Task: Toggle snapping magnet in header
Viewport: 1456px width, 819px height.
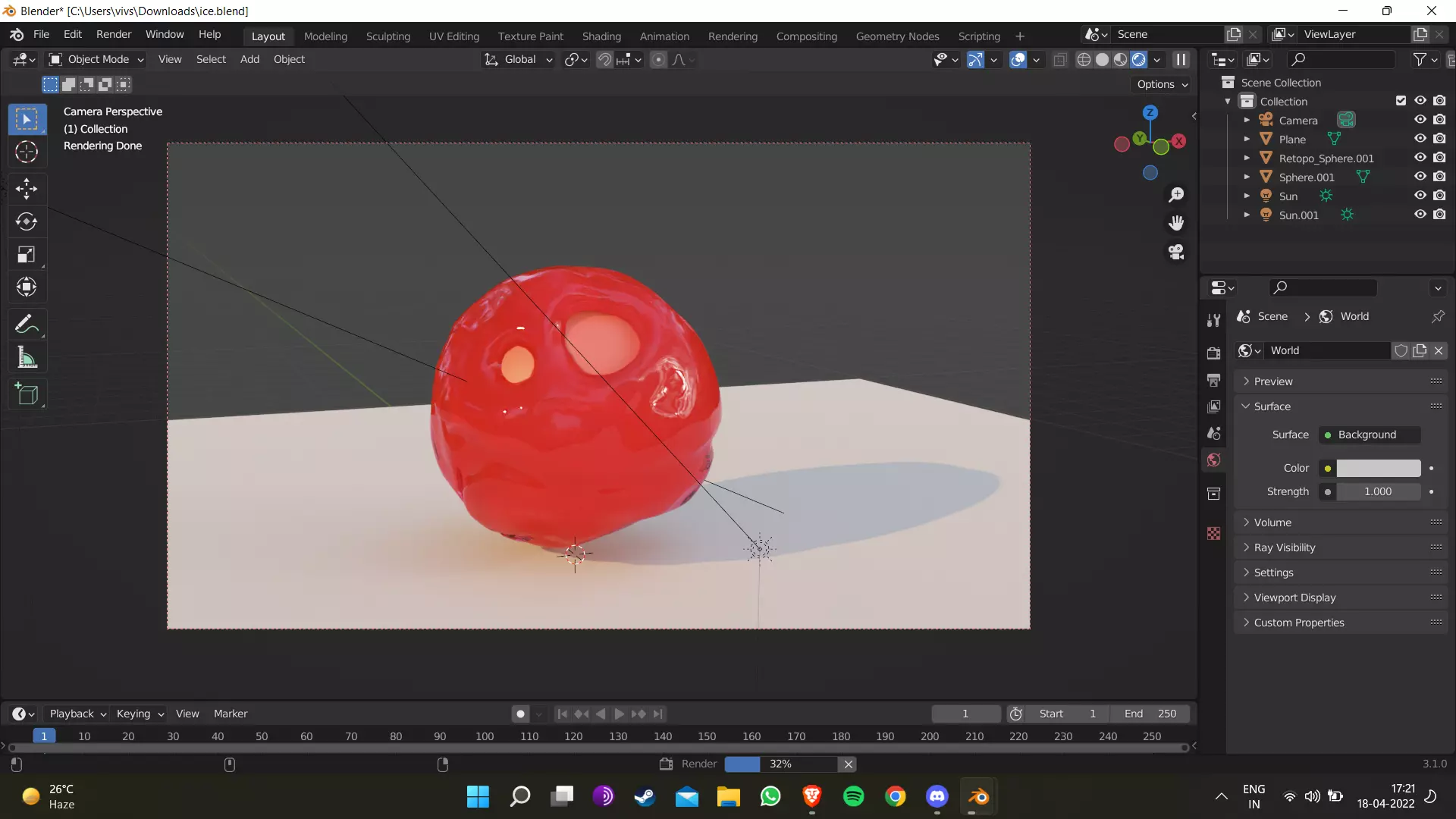Action: click(604, 59)
